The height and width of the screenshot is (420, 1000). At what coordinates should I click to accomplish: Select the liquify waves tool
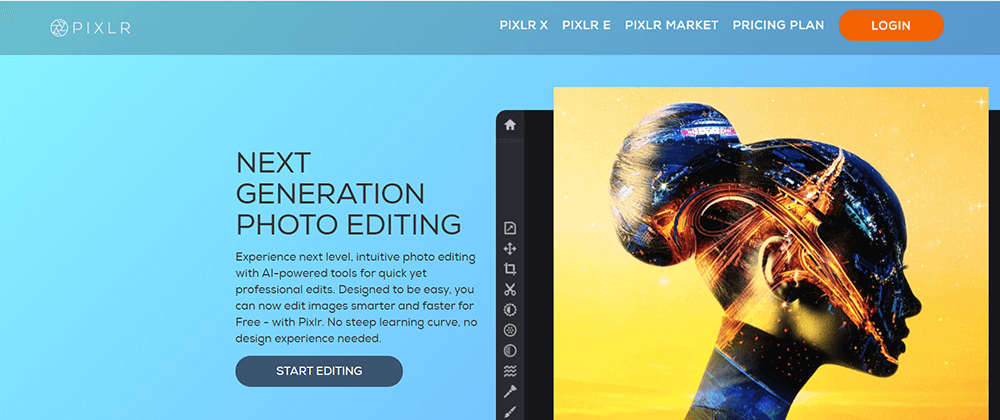point(510,371)
